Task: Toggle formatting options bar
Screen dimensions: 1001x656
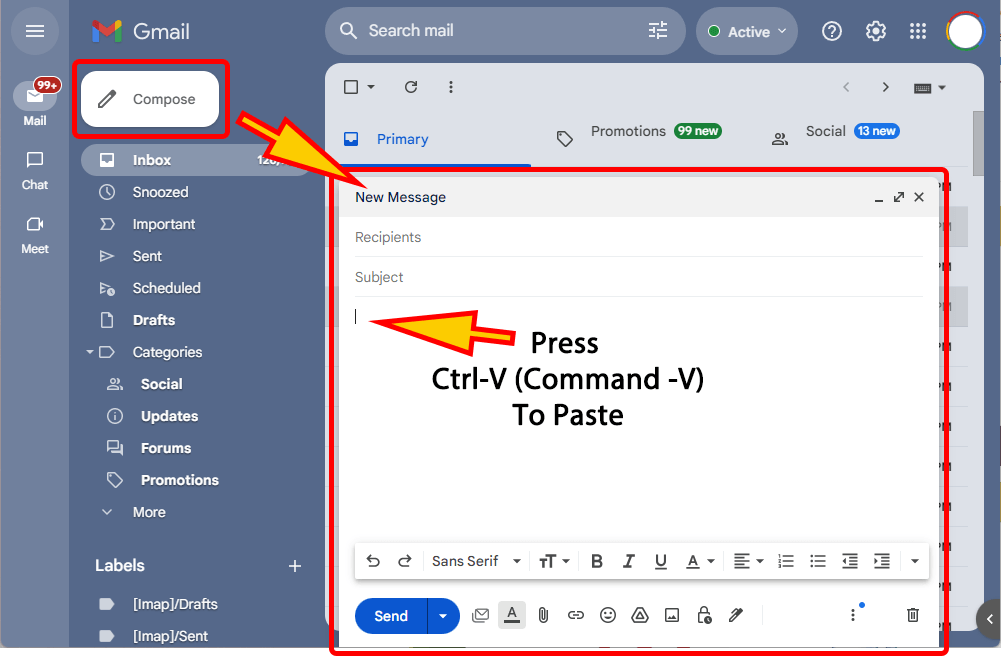Action: tap(511, 615)
